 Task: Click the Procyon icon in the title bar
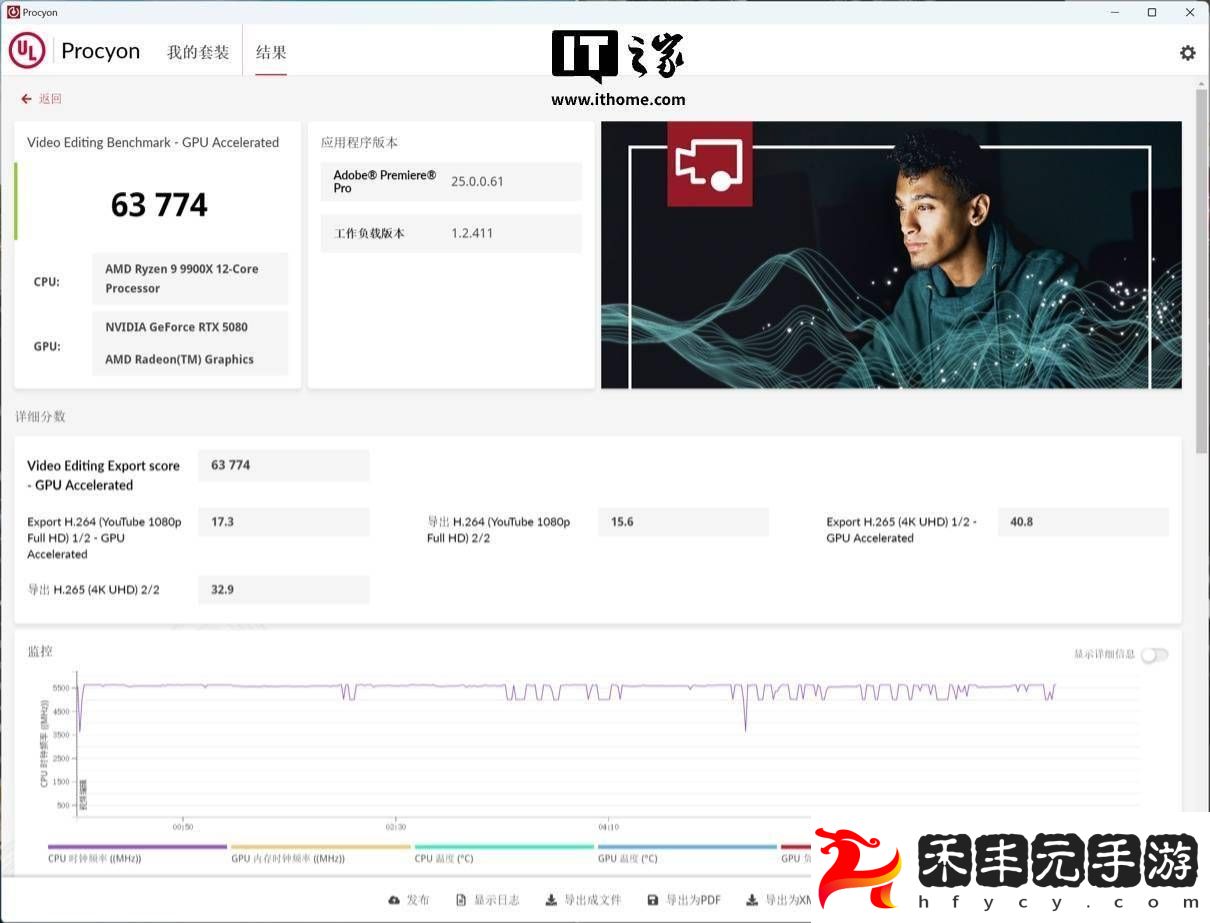pyautogui.click(x=13, y=12)
